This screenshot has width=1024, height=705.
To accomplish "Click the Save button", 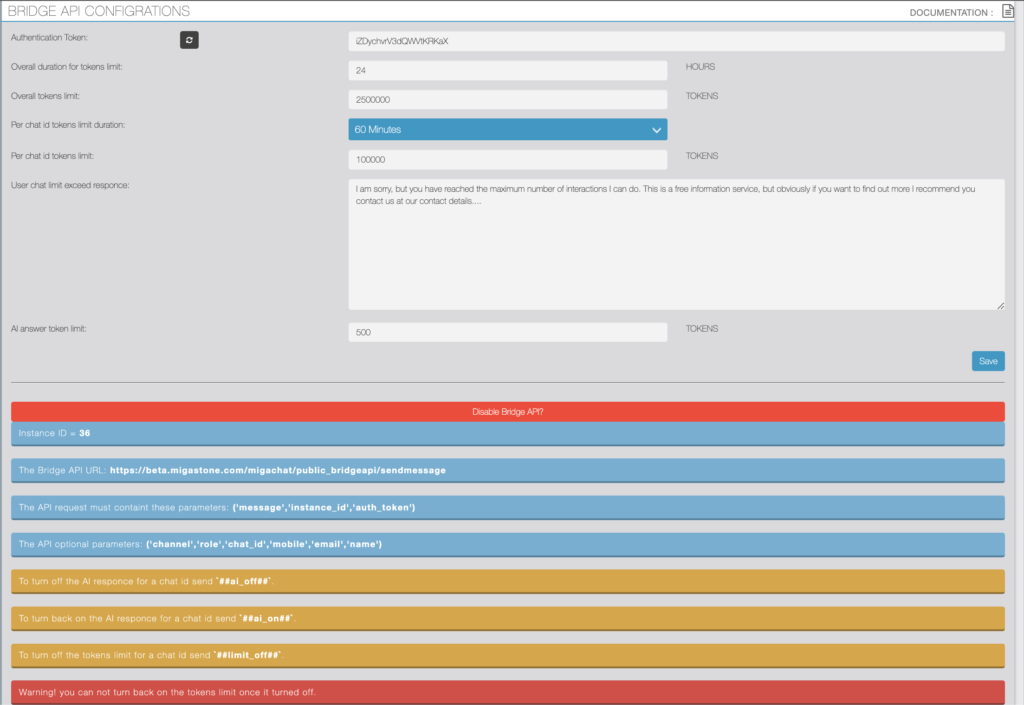I will coord(988,361).
